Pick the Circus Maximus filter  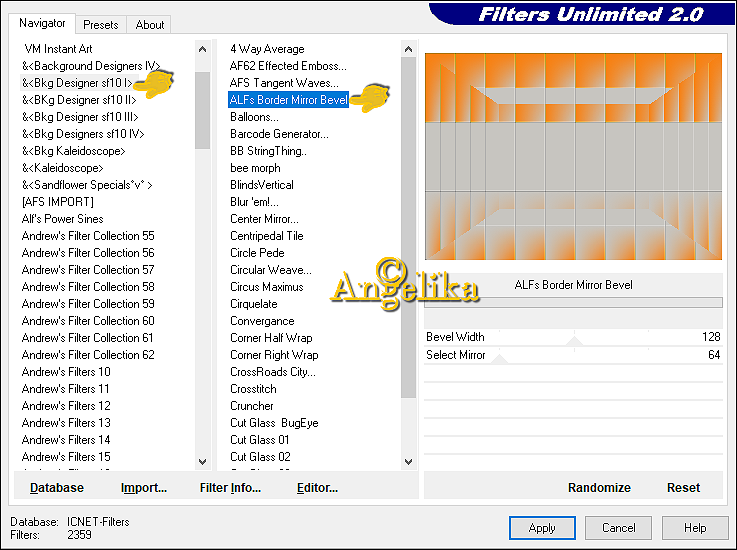[267, 287]
